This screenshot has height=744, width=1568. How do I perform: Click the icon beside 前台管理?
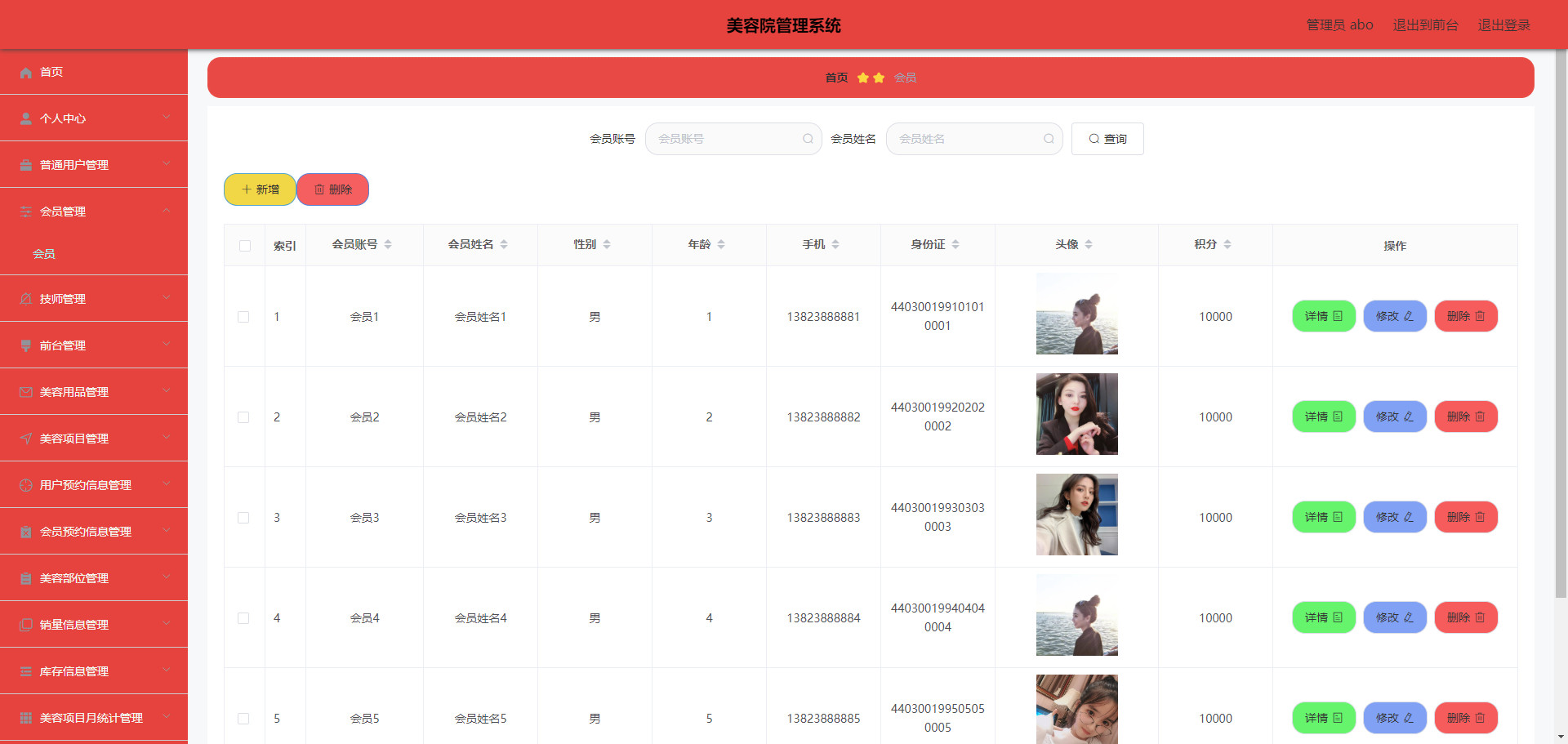click(26, 345)
